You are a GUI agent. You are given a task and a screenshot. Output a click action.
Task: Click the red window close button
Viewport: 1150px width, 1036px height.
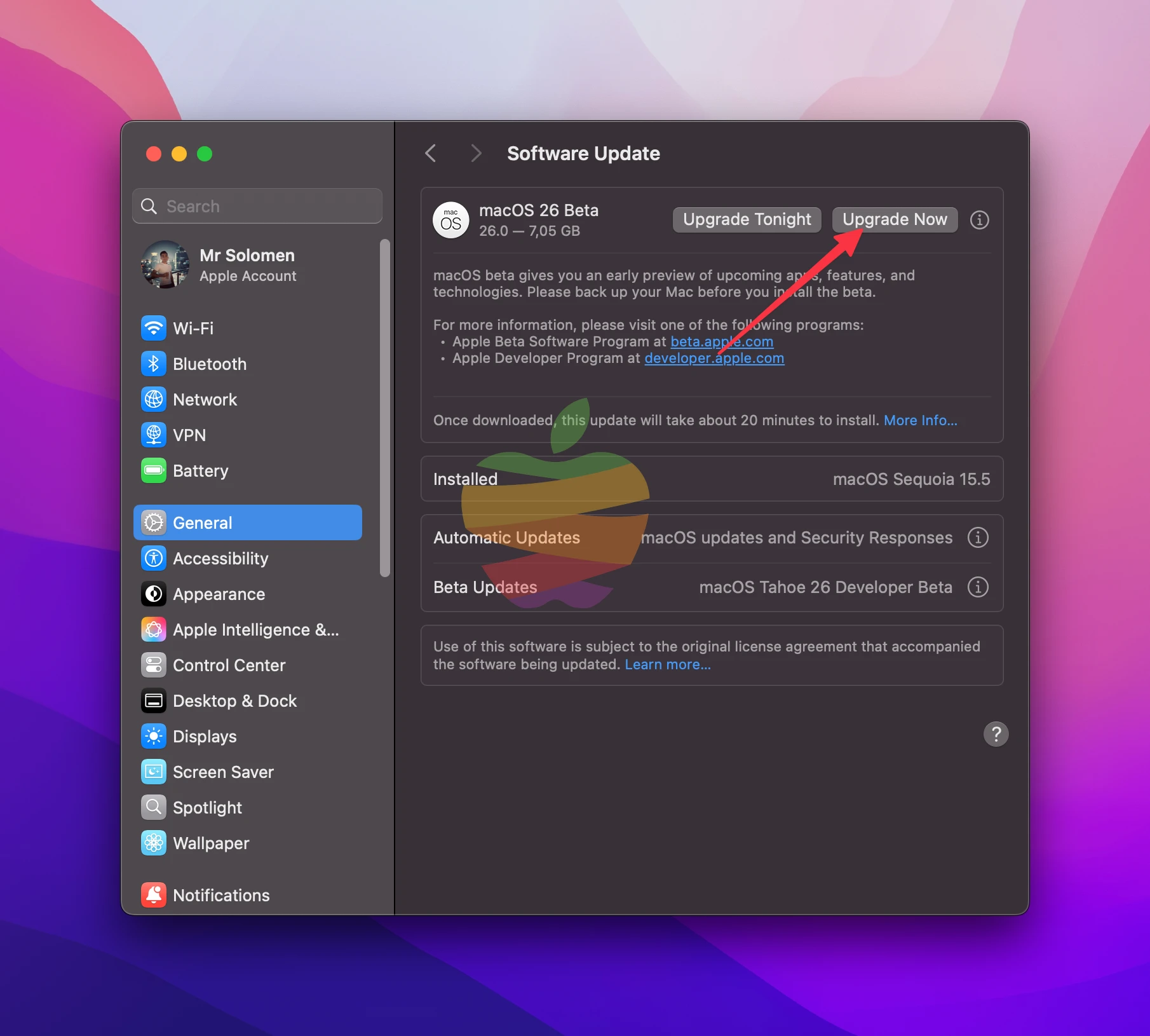point(153,154)
